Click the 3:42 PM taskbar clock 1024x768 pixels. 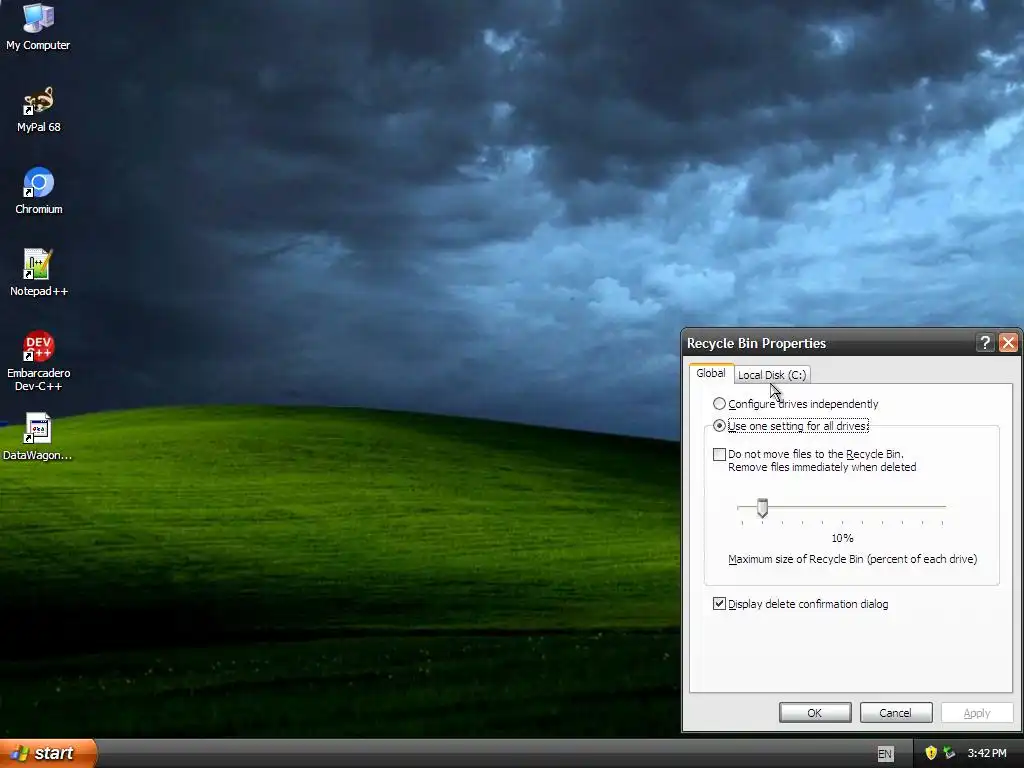[987, 753]
